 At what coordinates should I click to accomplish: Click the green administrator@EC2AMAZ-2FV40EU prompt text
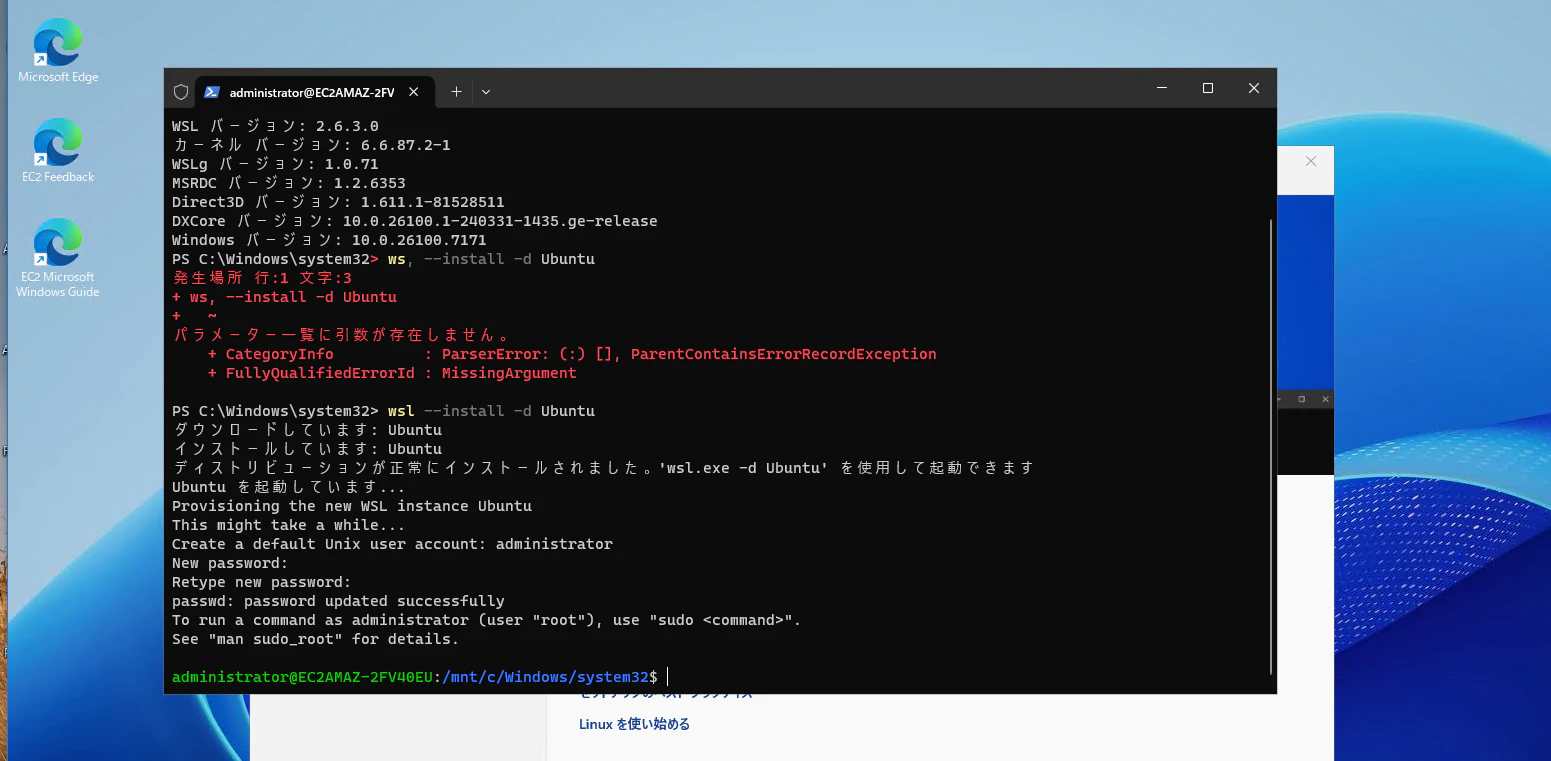(303, 677)
